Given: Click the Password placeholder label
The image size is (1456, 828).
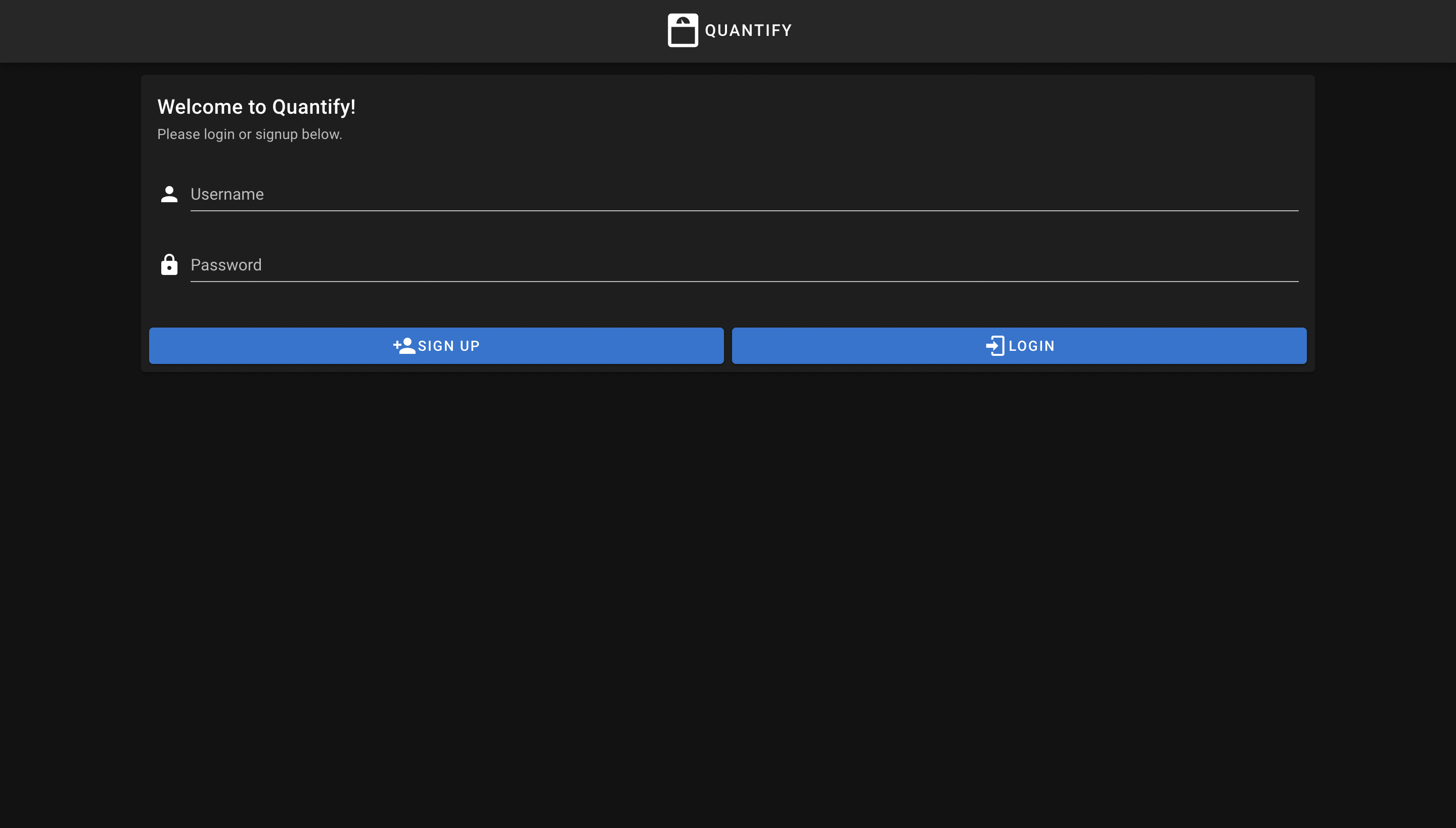Looking at the screenshot, I should [x=226, y=265].
